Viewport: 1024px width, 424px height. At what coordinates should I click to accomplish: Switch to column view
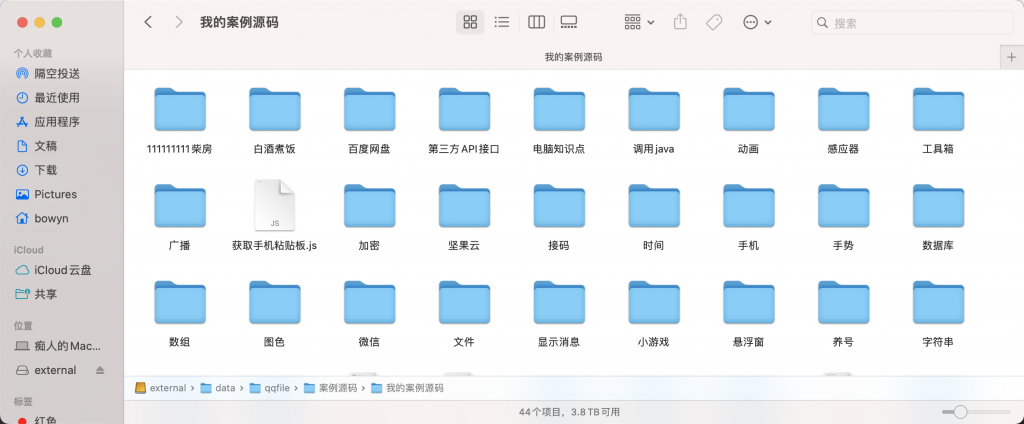point(536,22)
